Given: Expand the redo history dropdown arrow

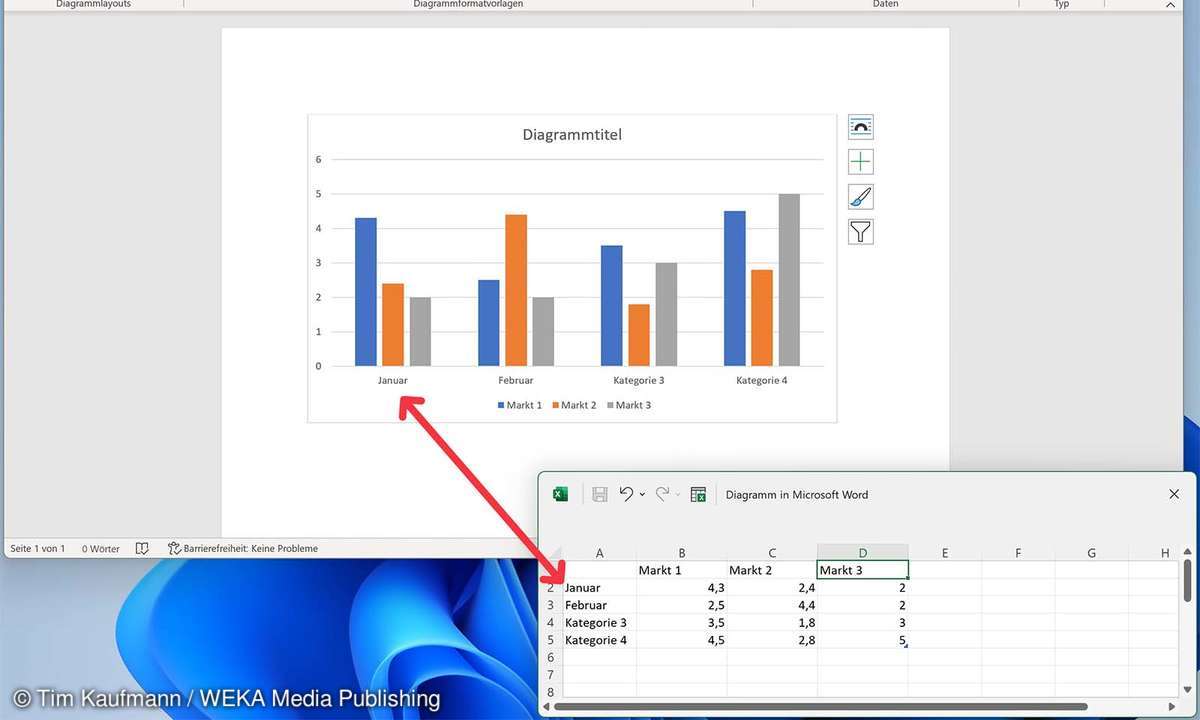Looking at the screenshot, I should [678, 494].
